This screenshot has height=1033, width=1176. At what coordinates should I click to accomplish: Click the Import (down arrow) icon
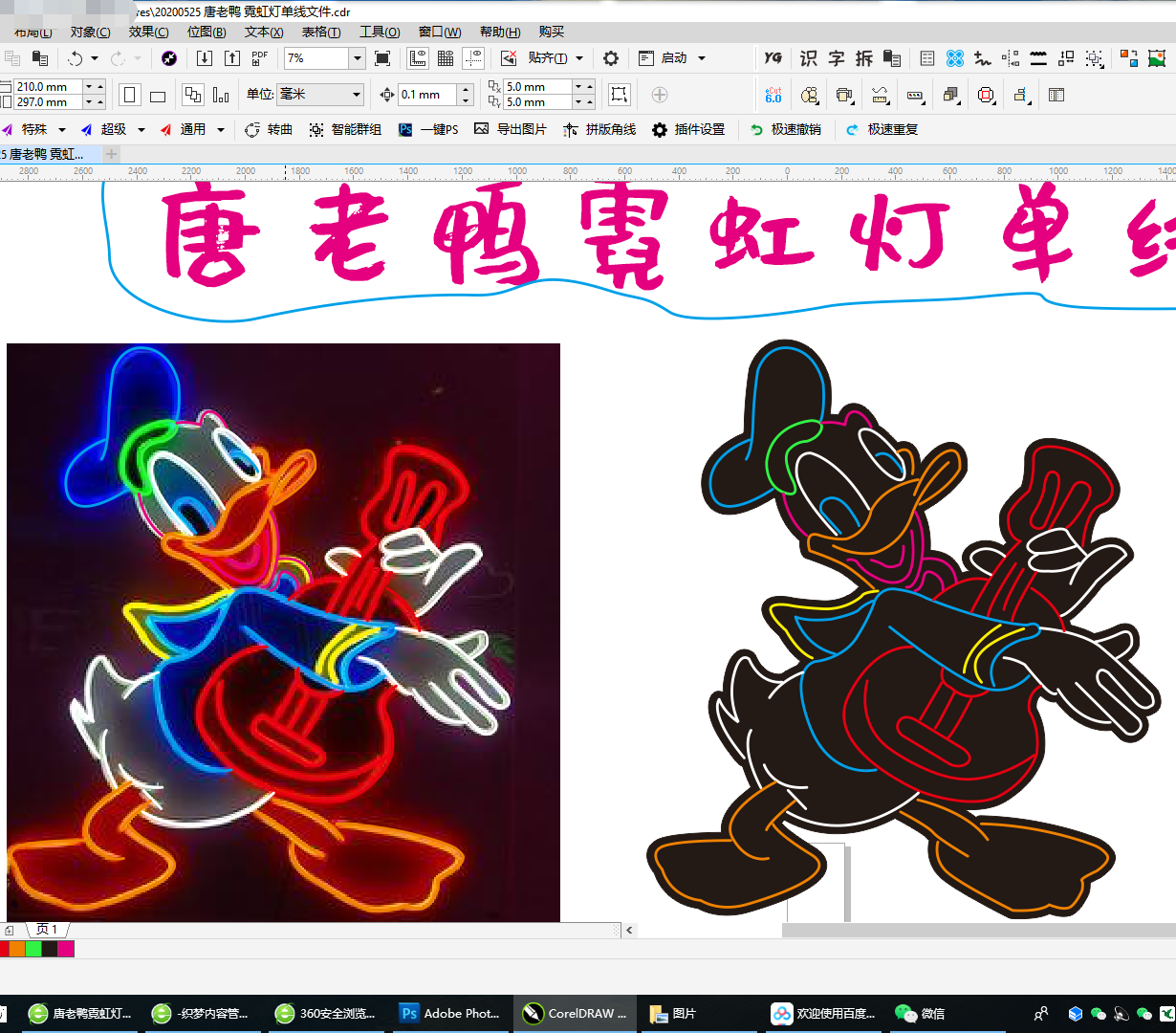pos(205,58)
